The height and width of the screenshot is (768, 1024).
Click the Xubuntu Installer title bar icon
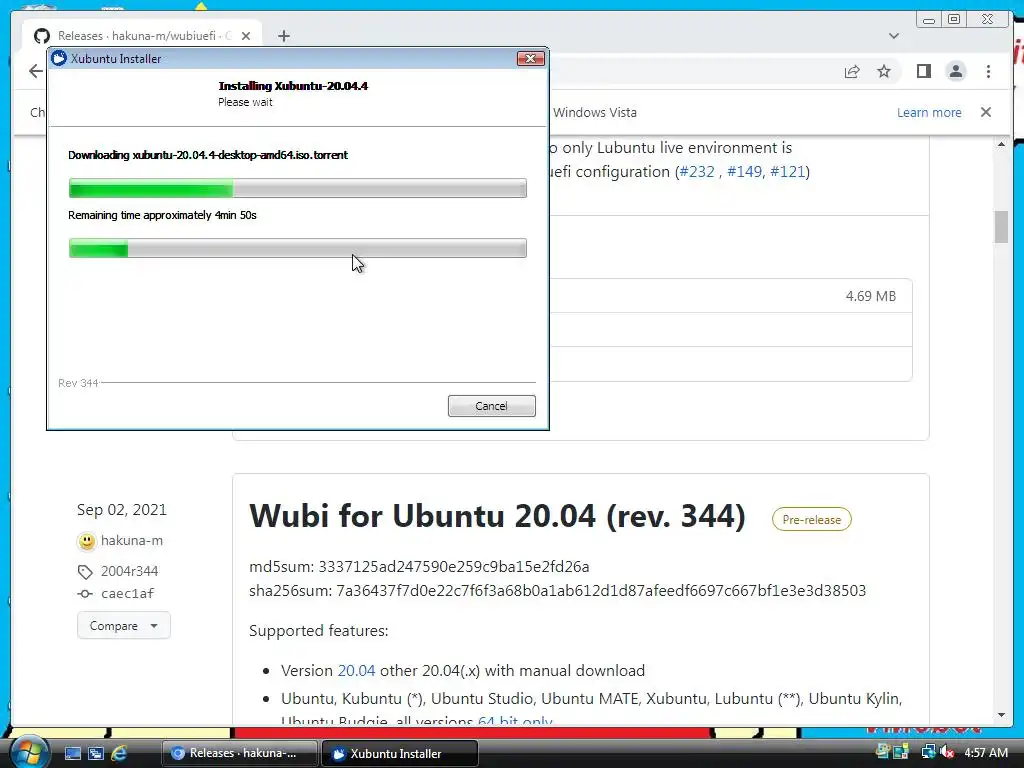pyautogui.click(x=59, y=58)
